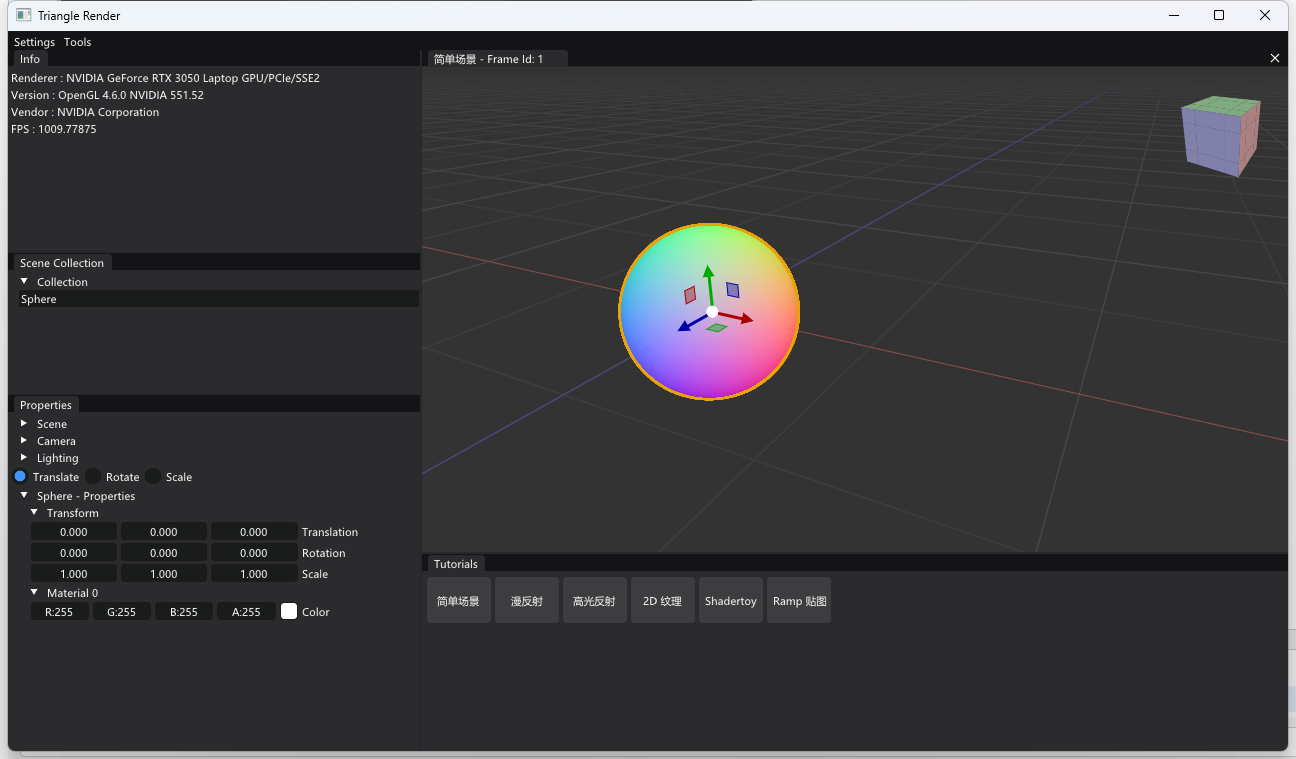Select Sphere in the Scene Collection

[x=40, y=299]
